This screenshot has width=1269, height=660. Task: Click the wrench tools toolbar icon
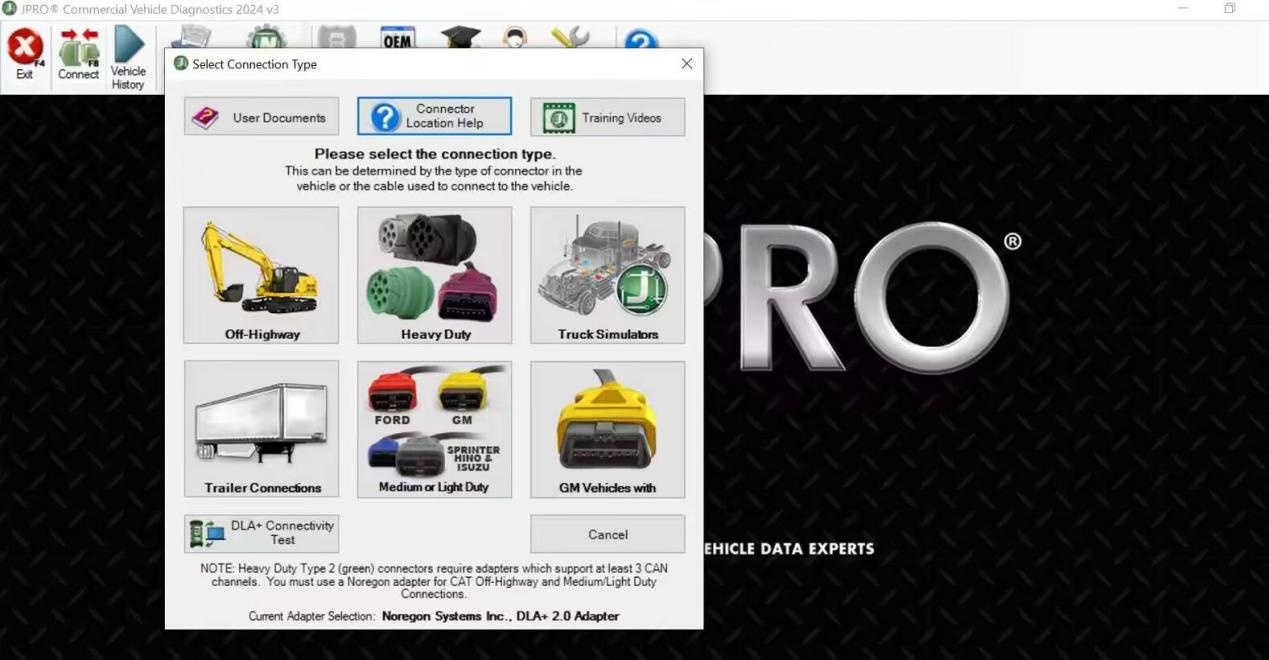pos(570,37)
